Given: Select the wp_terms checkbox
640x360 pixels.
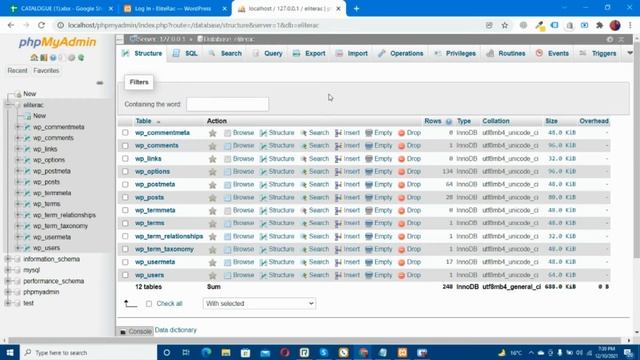Looking at the screenshot, I should (x=125, y=223).
